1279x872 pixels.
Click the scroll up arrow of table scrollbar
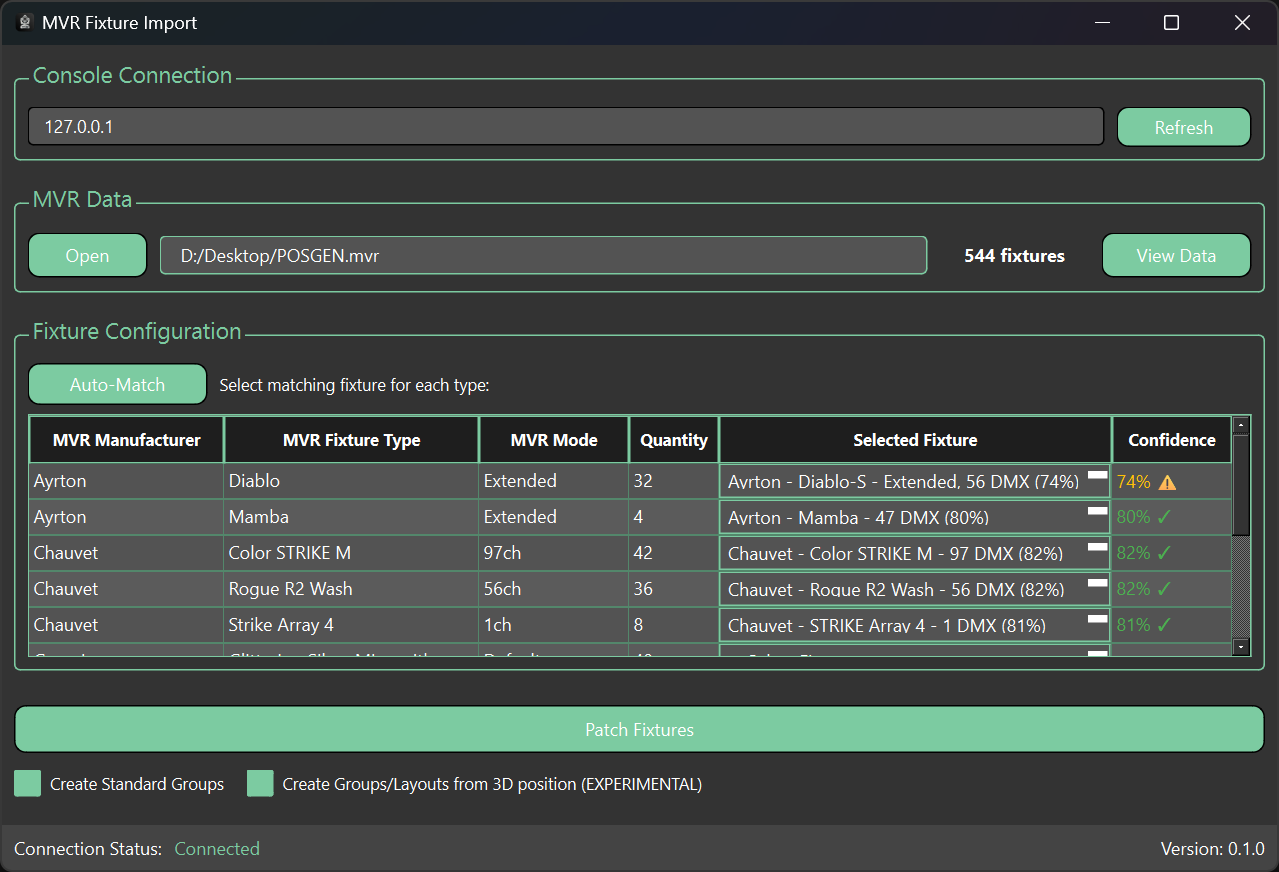(1241, 425)
